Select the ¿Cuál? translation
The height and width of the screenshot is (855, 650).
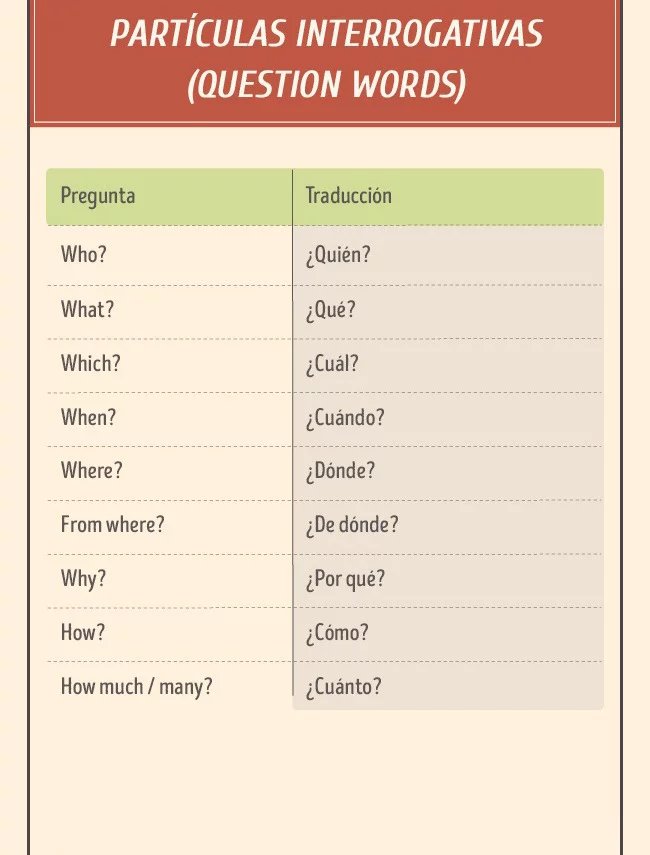332,363
